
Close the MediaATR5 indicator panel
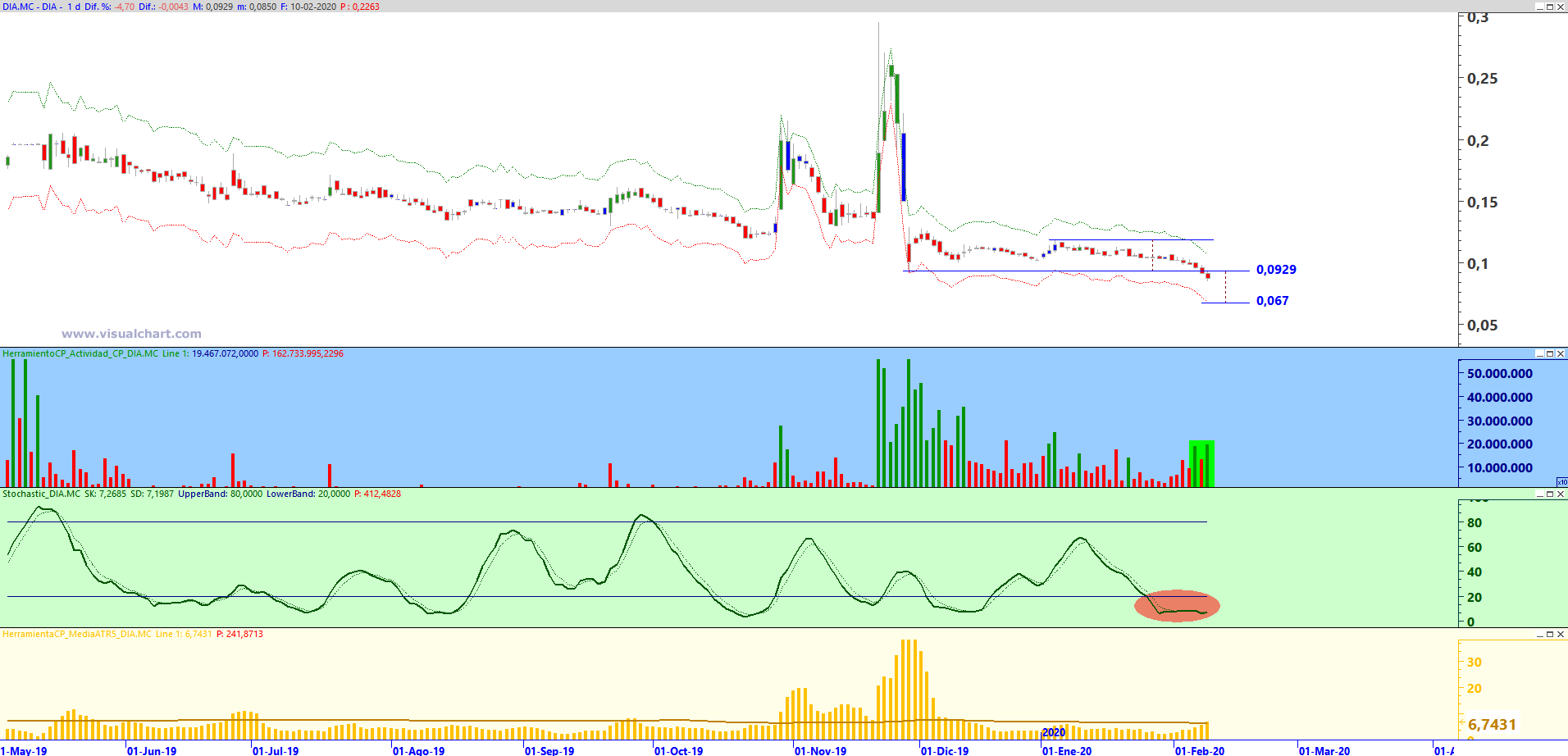point(1561,635)
